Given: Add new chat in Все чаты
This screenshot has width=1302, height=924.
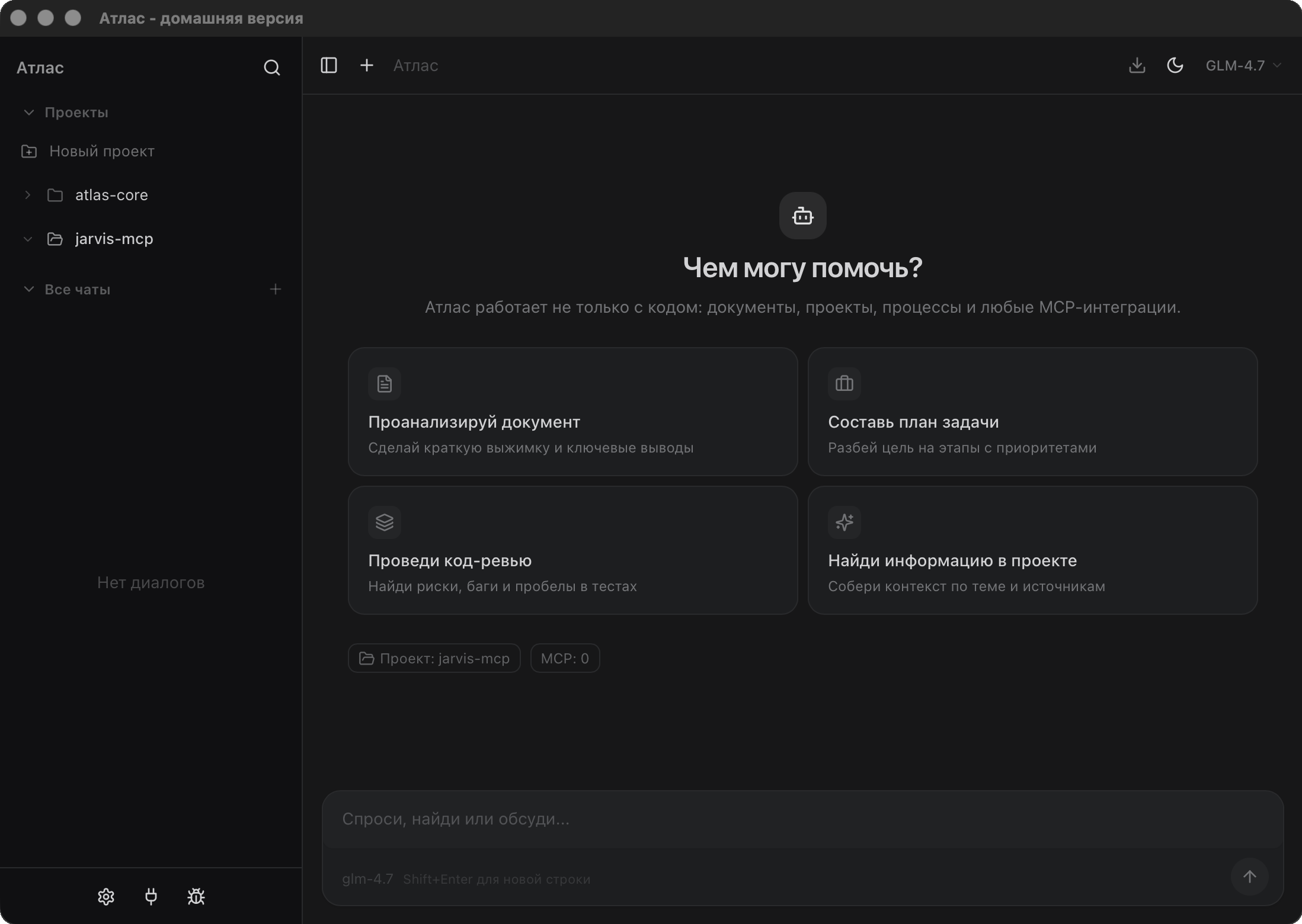Looking at the screenshot, I should click(275, 290).
